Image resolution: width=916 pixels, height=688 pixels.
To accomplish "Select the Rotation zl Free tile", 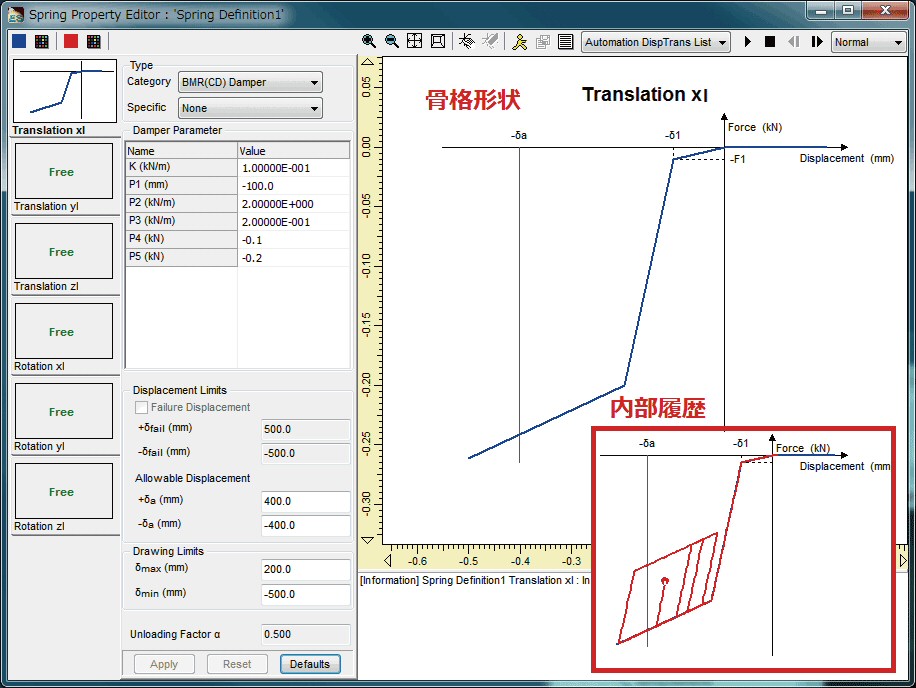I will [x=64, y=491].
